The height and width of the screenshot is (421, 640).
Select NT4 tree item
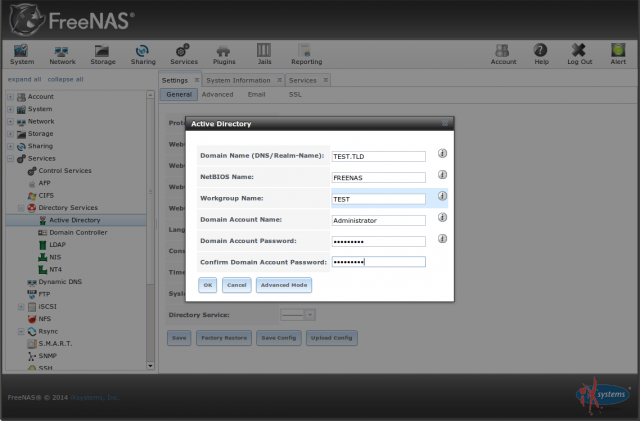click(x=55, y=270)
